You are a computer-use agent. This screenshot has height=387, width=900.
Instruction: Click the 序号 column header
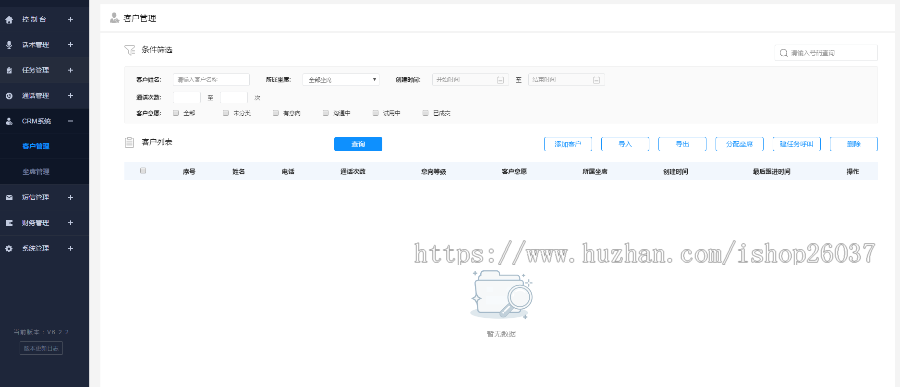189,172
